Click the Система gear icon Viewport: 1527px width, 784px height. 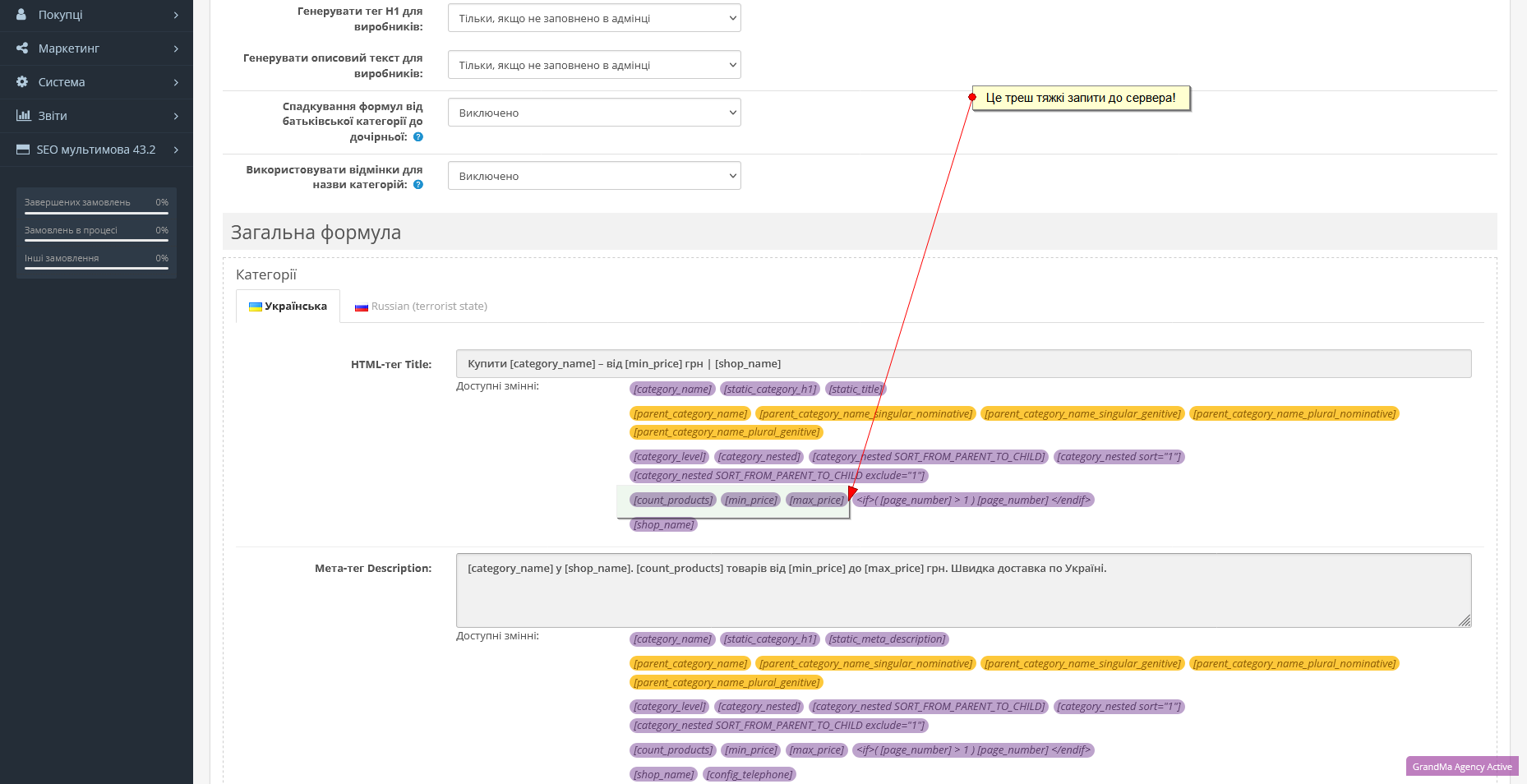(x=22, y=82)
